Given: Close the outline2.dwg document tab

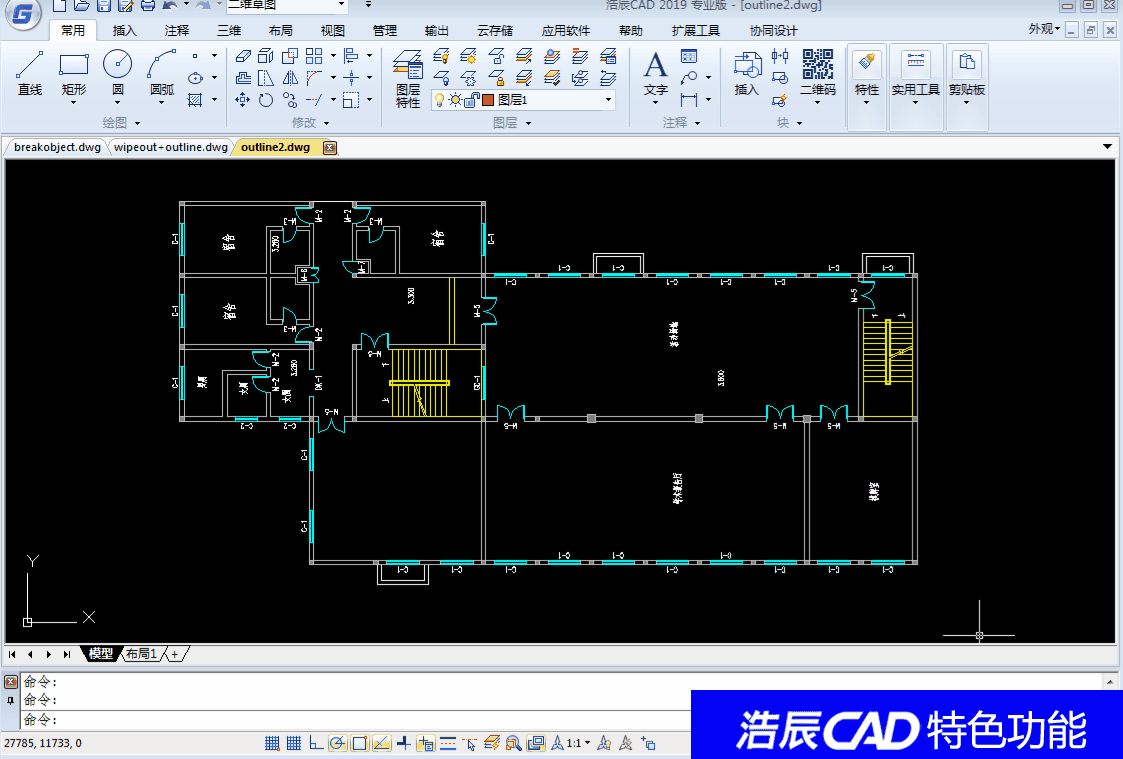Looking at the screenshot, I should tap(329, 148).
